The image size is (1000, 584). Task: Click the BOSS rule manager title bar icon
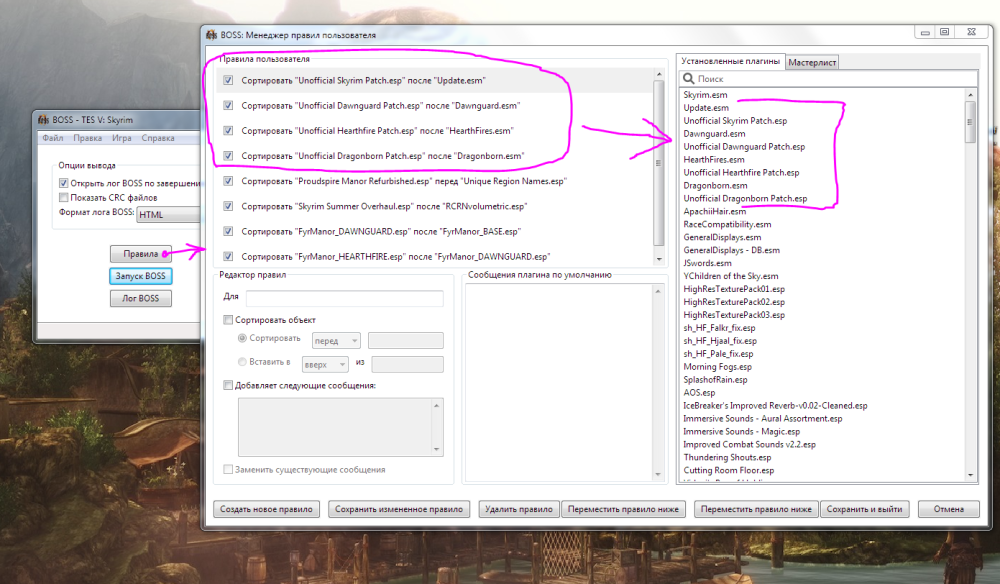(x=211, y=34)
